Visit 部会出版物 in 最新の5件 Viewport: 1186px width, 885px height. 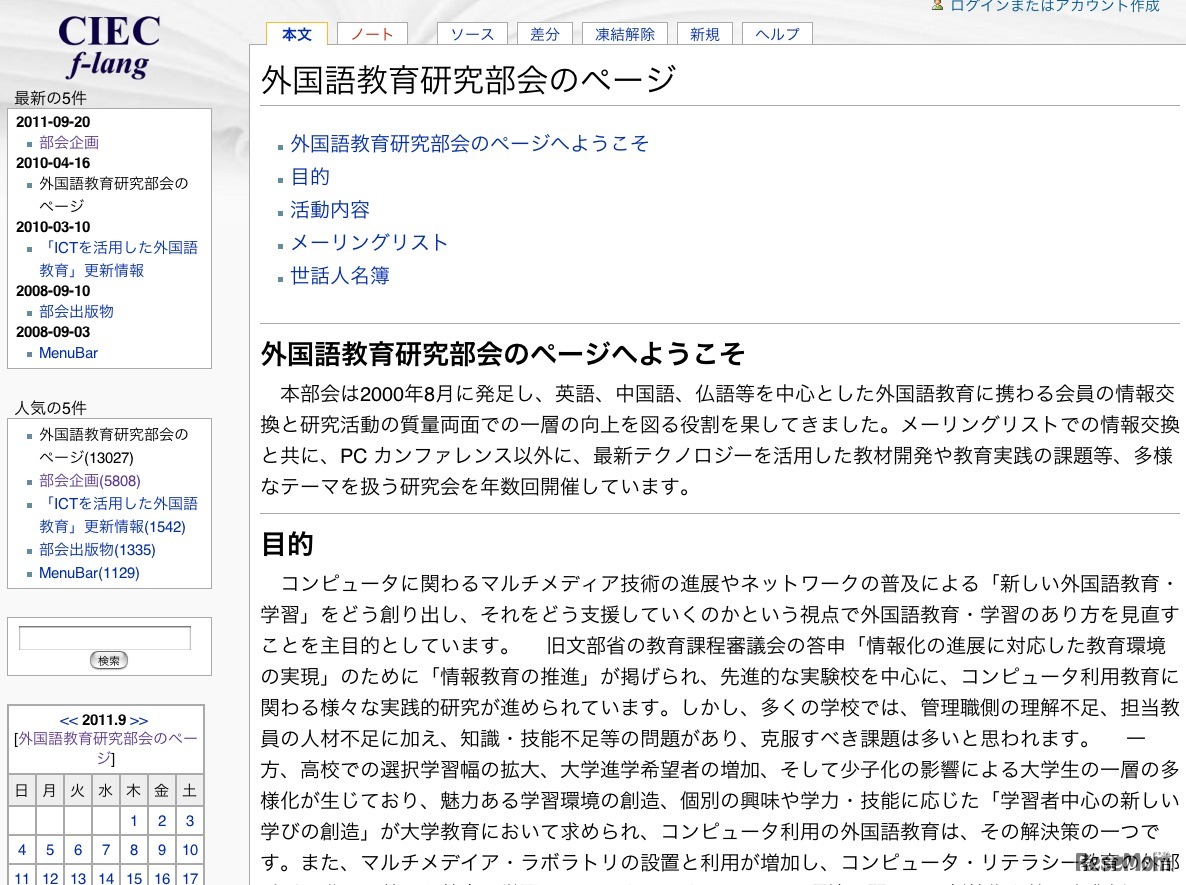(76, 311)
